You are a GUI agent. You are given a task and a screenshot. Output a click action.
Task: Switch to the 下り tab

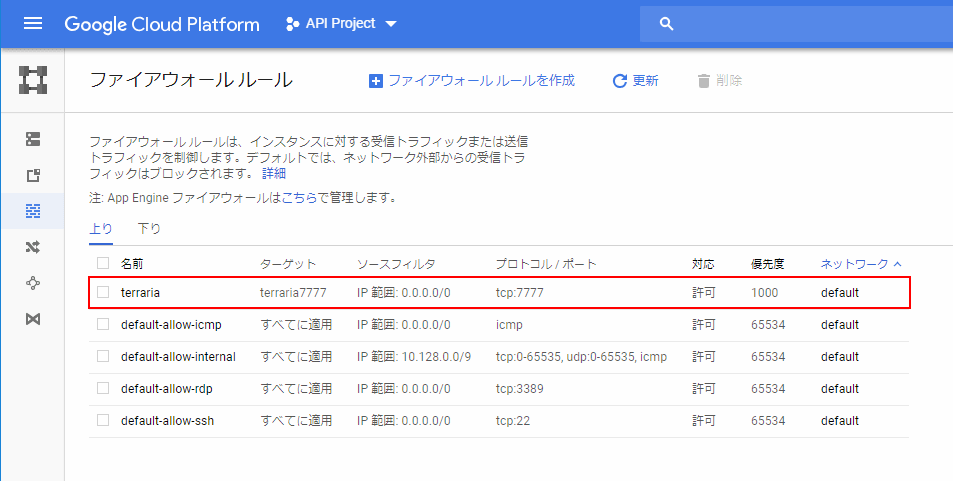pos(149,229)
